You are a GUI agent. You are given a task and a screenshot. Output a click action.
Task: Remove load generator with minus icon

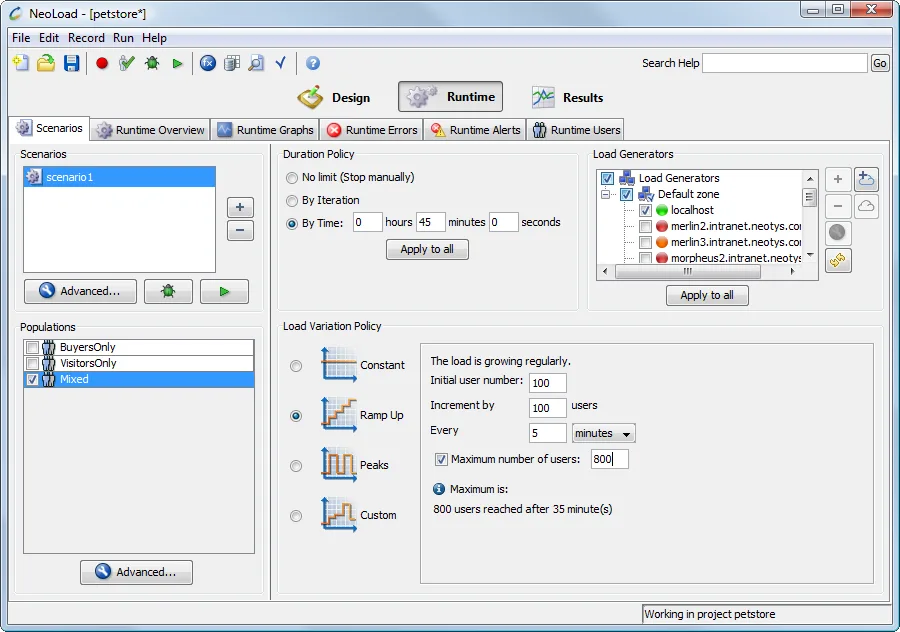click(838, 206)
